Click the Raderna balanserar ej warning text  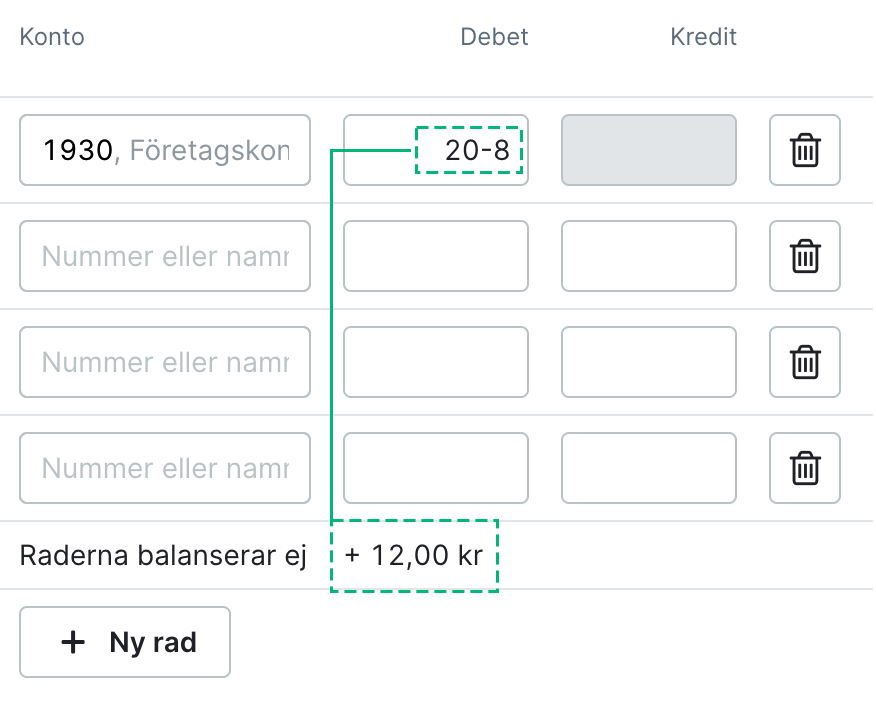coord(163,554)
